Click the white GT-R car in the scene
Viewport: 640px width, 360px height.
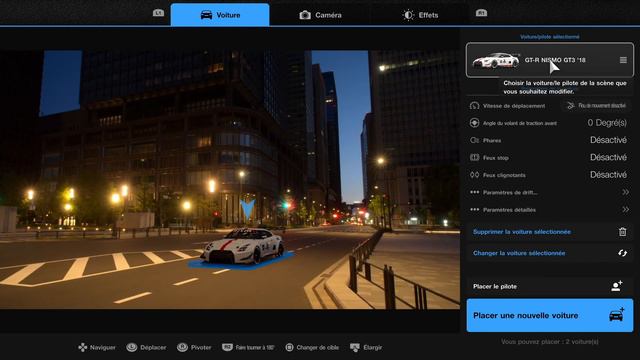tap(243, 246)
